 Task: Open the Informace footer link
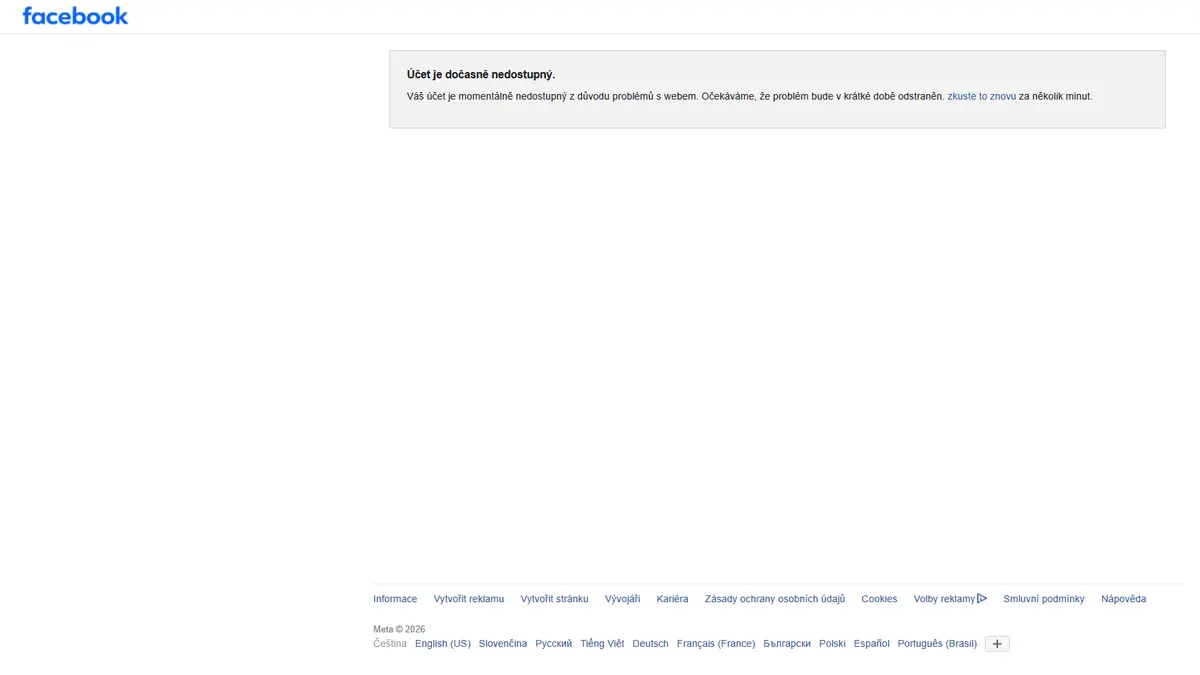tap(395, 599)
